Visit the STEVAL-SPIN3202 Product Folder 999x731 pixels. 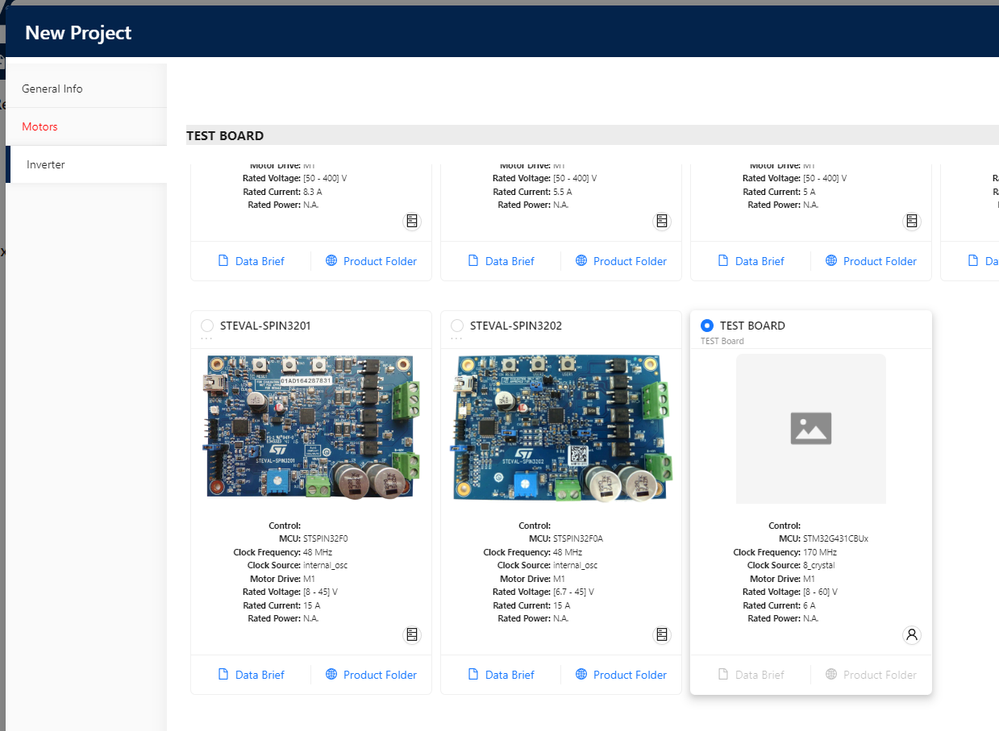click(x=621, y=675)
